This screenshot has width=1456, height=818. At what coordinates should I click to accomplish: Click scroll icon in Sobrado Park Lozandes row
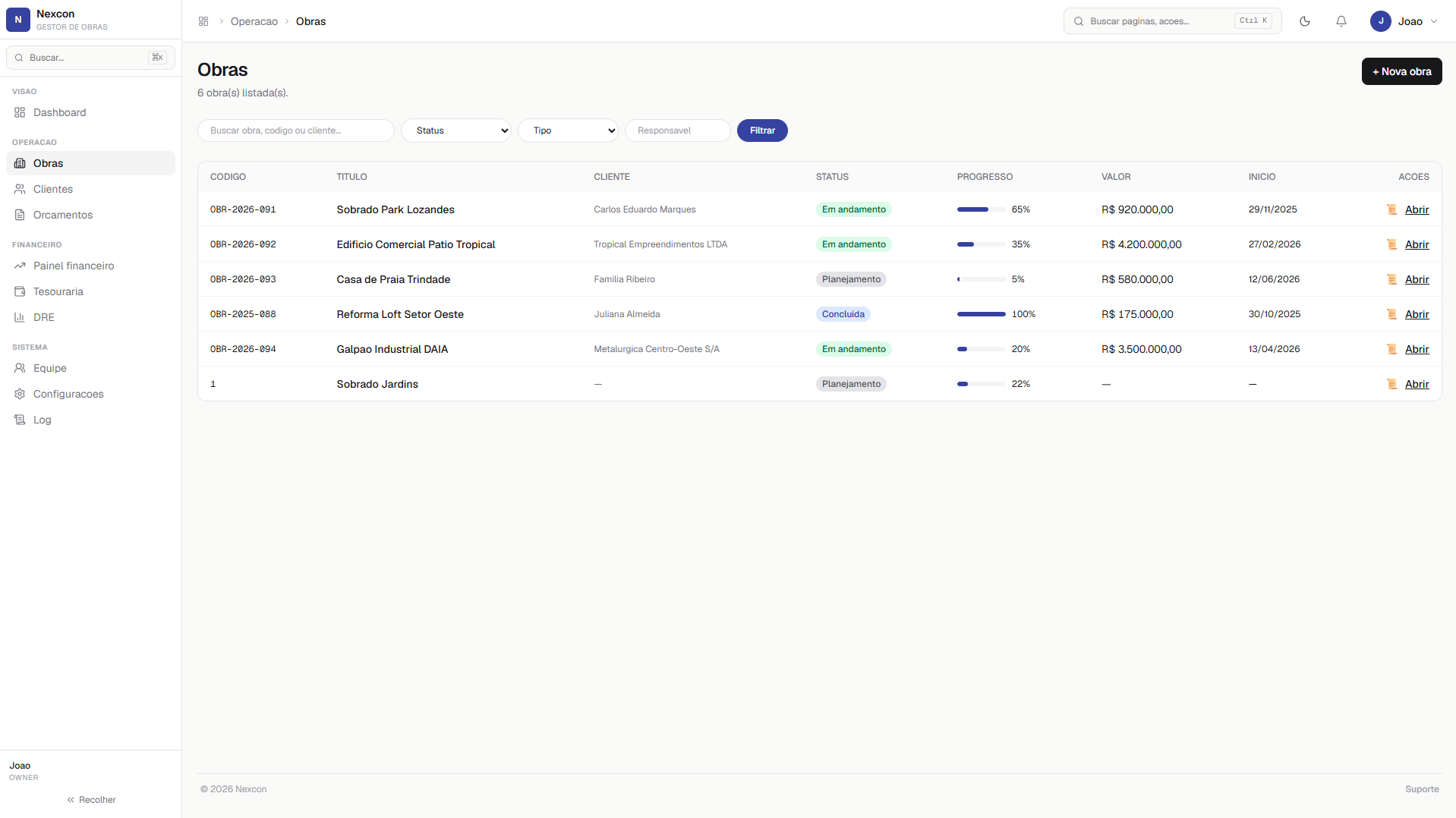click(x=1391, y=209)
